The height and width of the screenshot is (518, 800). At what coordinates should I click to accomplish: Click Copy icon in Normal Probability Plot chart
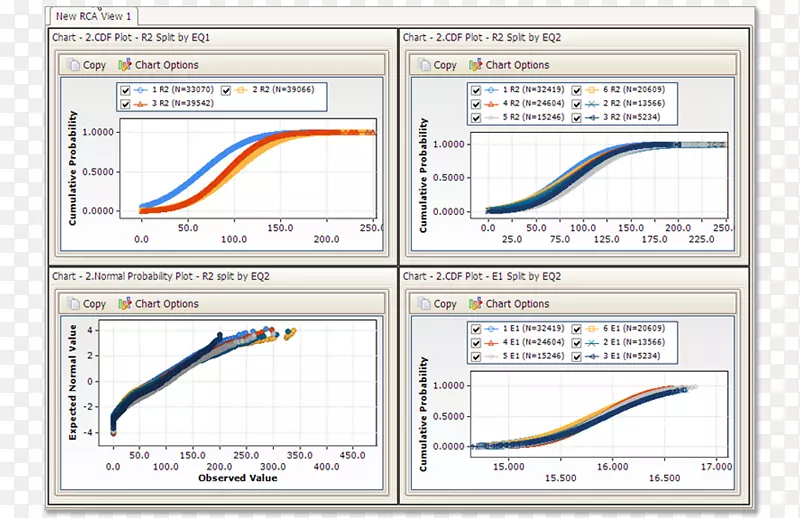coord(74,304)
